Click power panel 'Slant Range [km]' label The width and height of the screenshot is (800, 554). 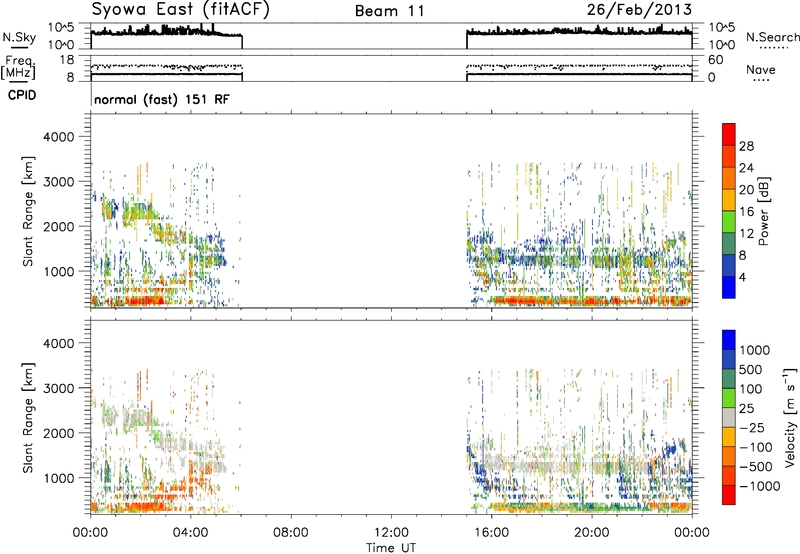[x=28, y=211]
